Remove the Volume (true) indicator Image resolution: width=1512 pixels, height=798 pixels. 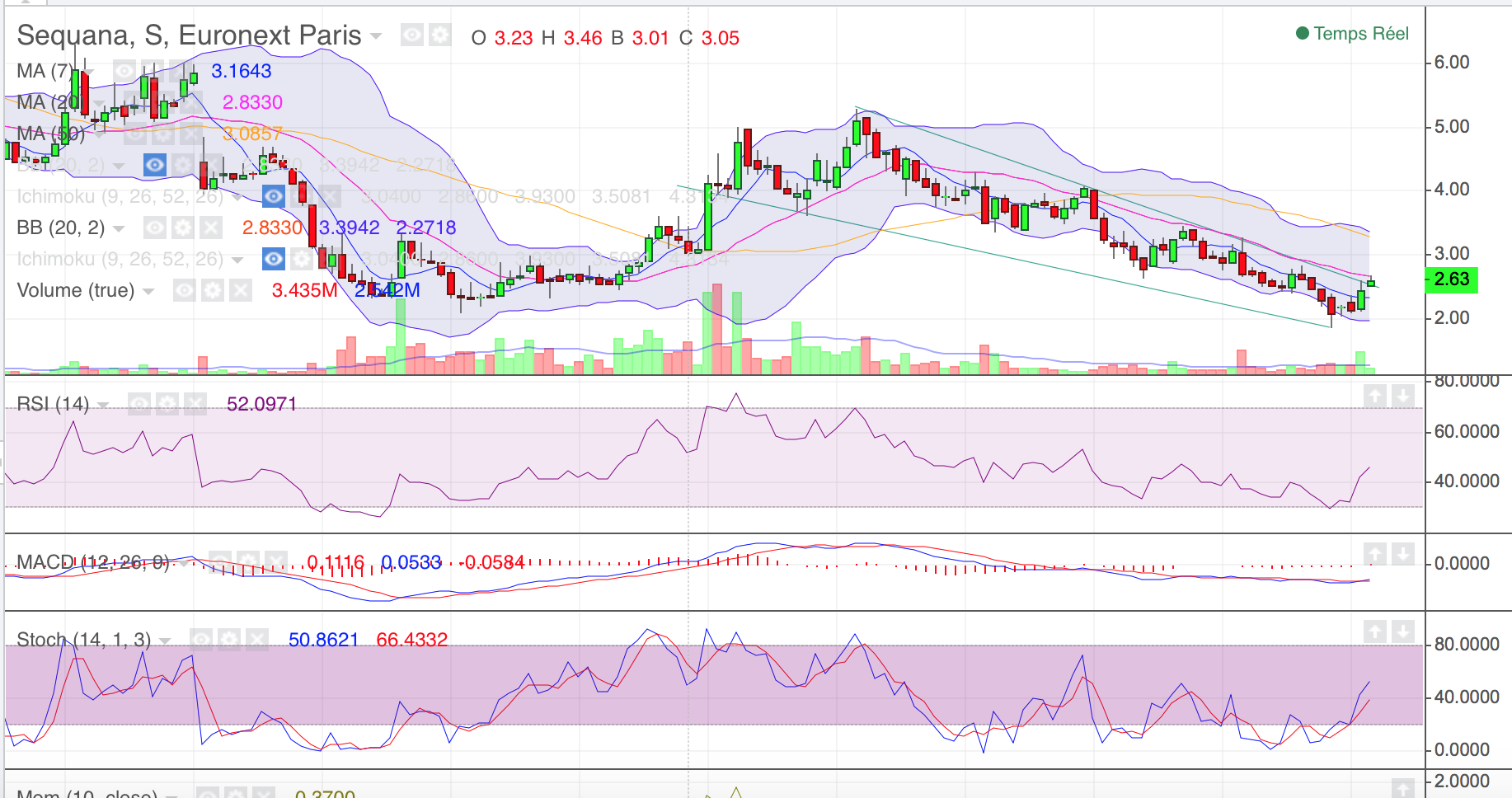coord(241,290)
